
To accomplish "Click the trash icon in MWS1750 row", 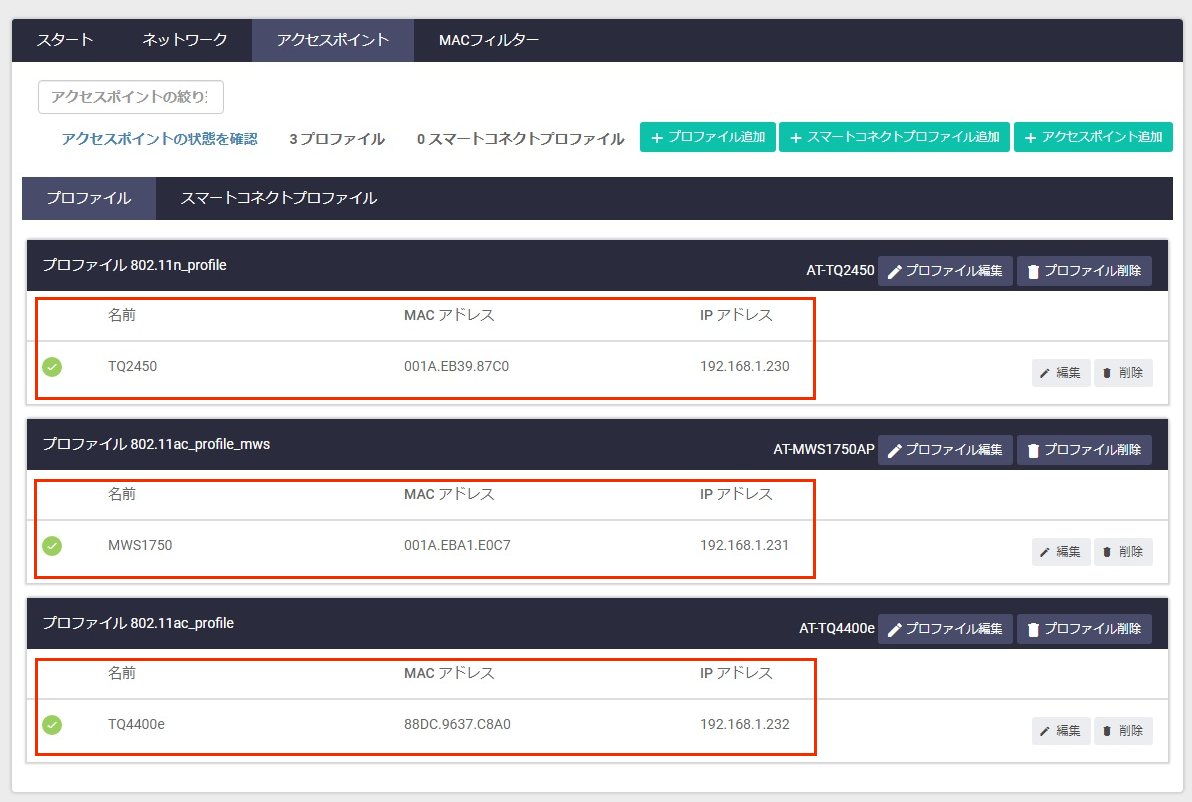I will [1107, 553].
